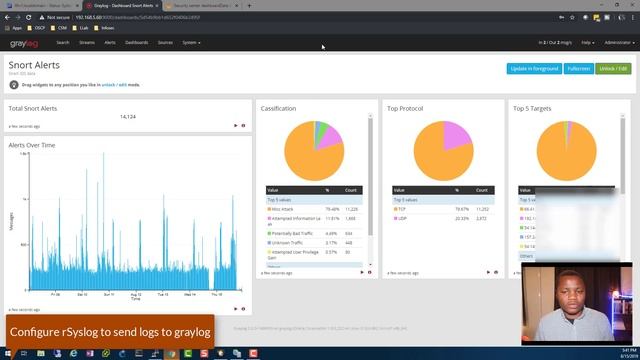This screenshot has width=640, height=360.
Task: Open Task View on the taskbar
Action: coord(24,353)
